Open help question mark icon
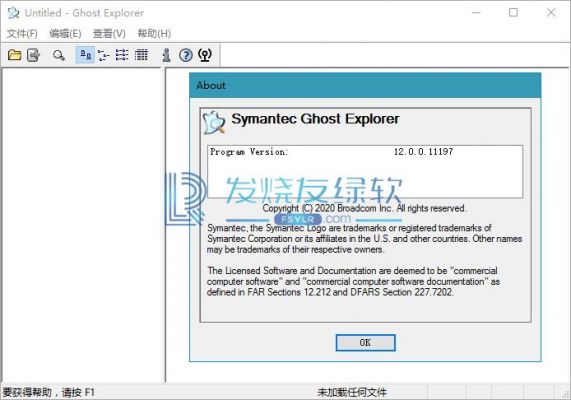 [x=186, y=55]
